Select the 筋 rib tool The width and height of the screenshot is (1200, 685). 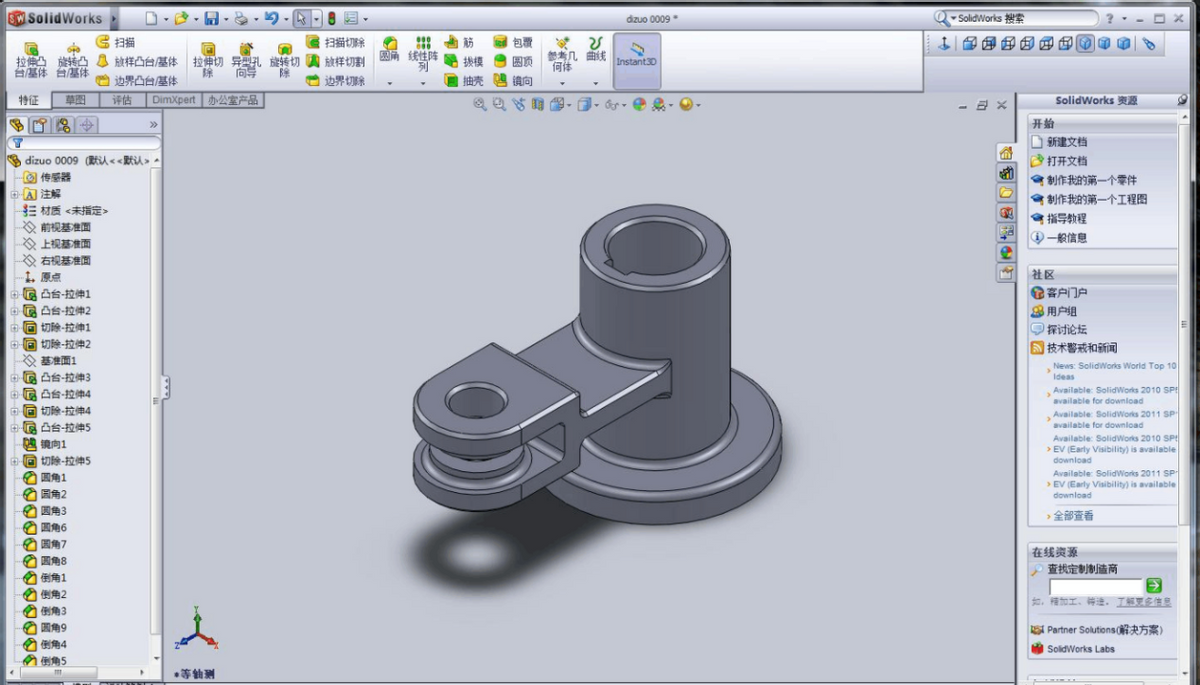[459, 43]
